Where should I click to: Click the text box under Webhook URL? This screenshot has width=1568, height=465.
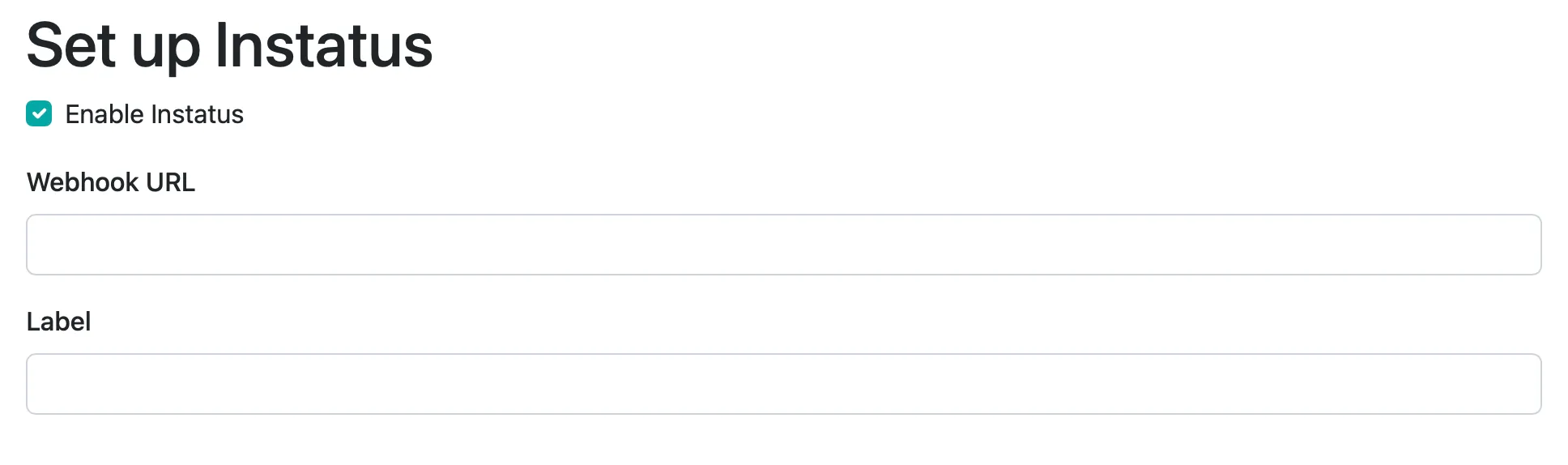pos(783,245)
